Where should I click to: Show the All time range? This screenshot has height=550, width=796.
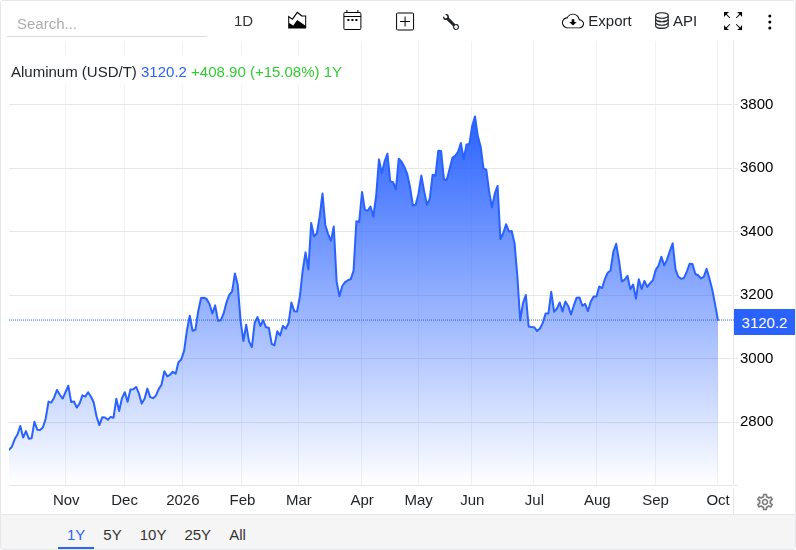237,535
